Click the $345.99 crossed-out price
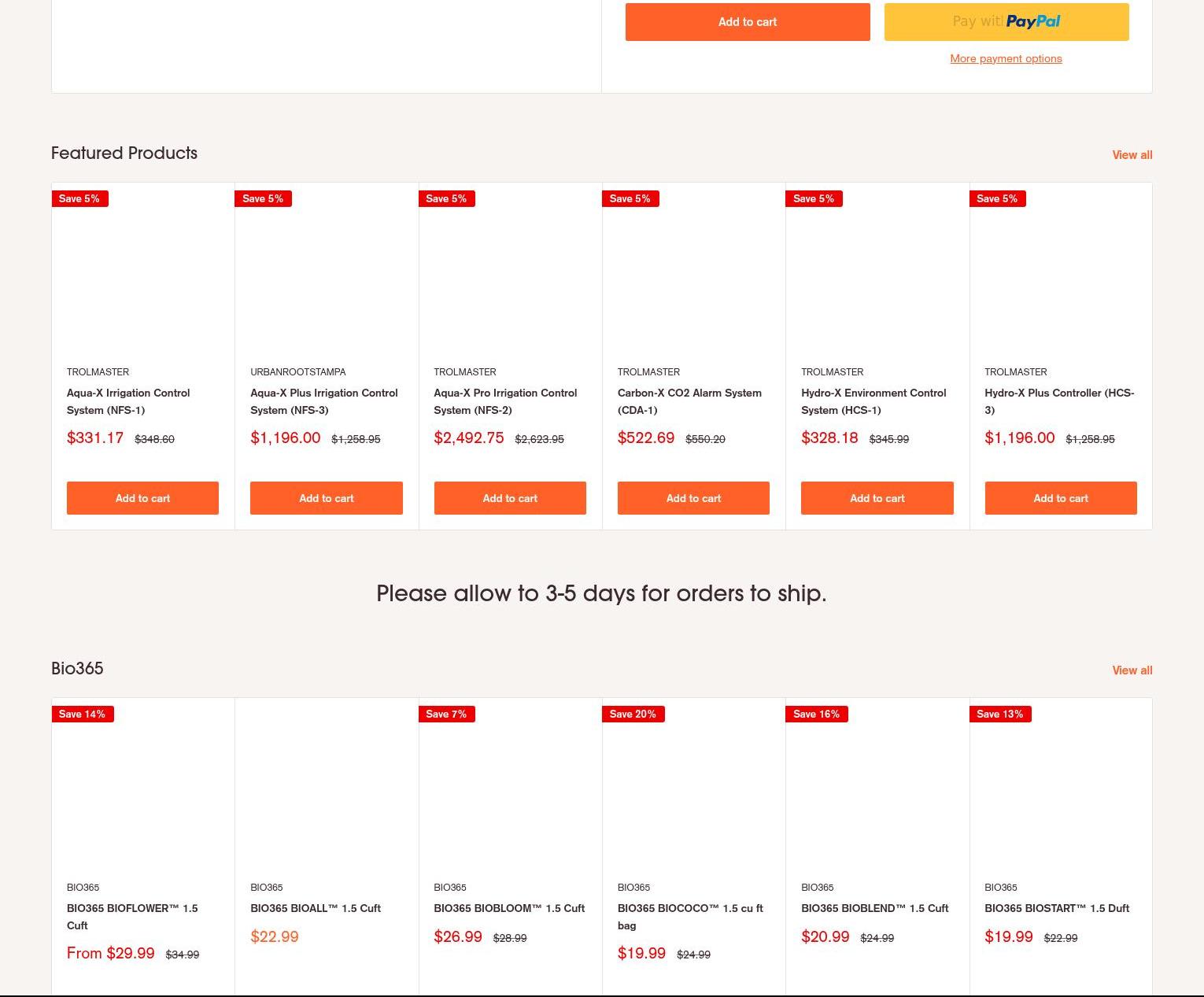 click(x=889, y=439)
